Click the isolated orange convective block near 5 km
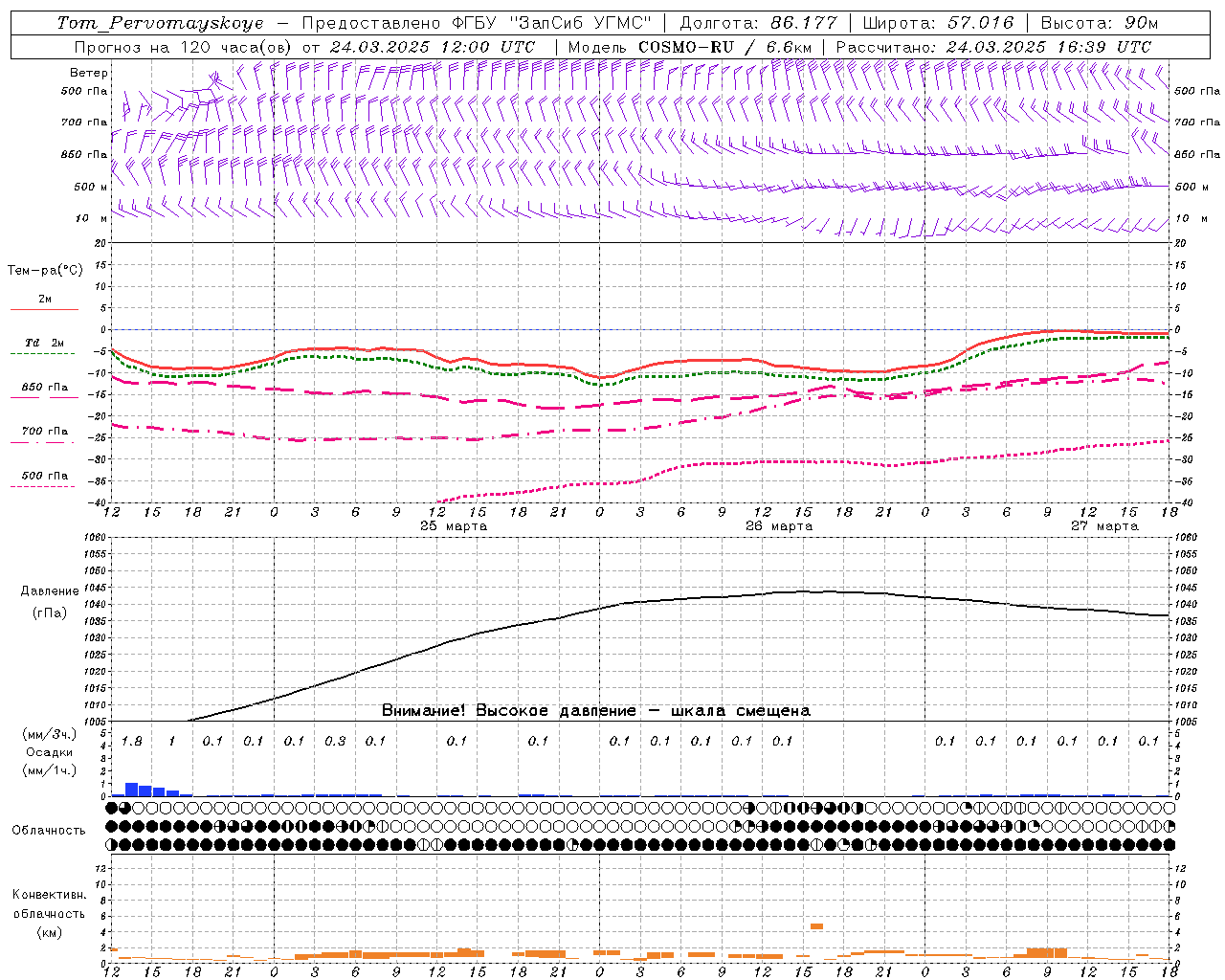Viewport: 1225px width, 980px height. point(816,925)
